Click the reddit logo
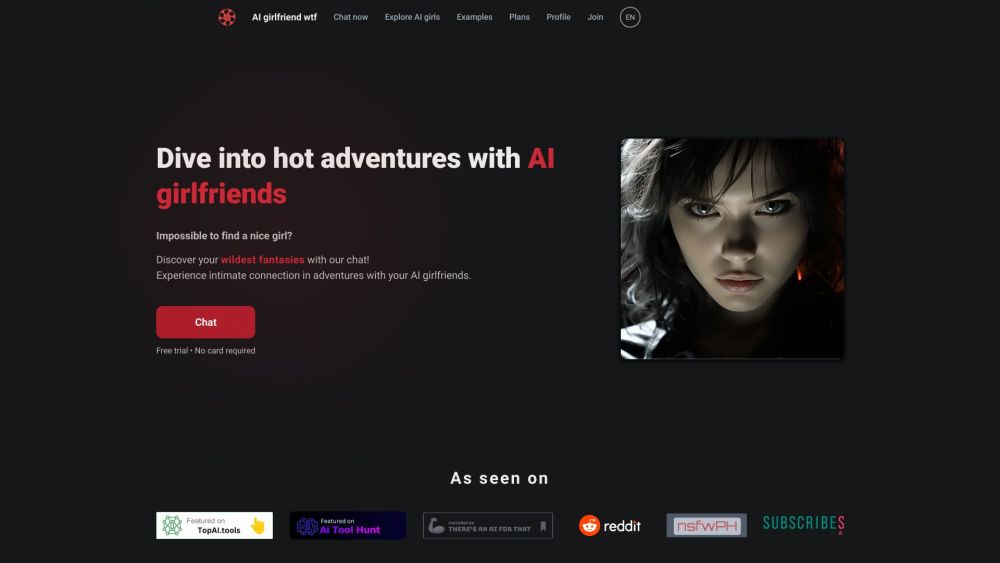This screenshot has width=1000, height=563. [610, 525]
